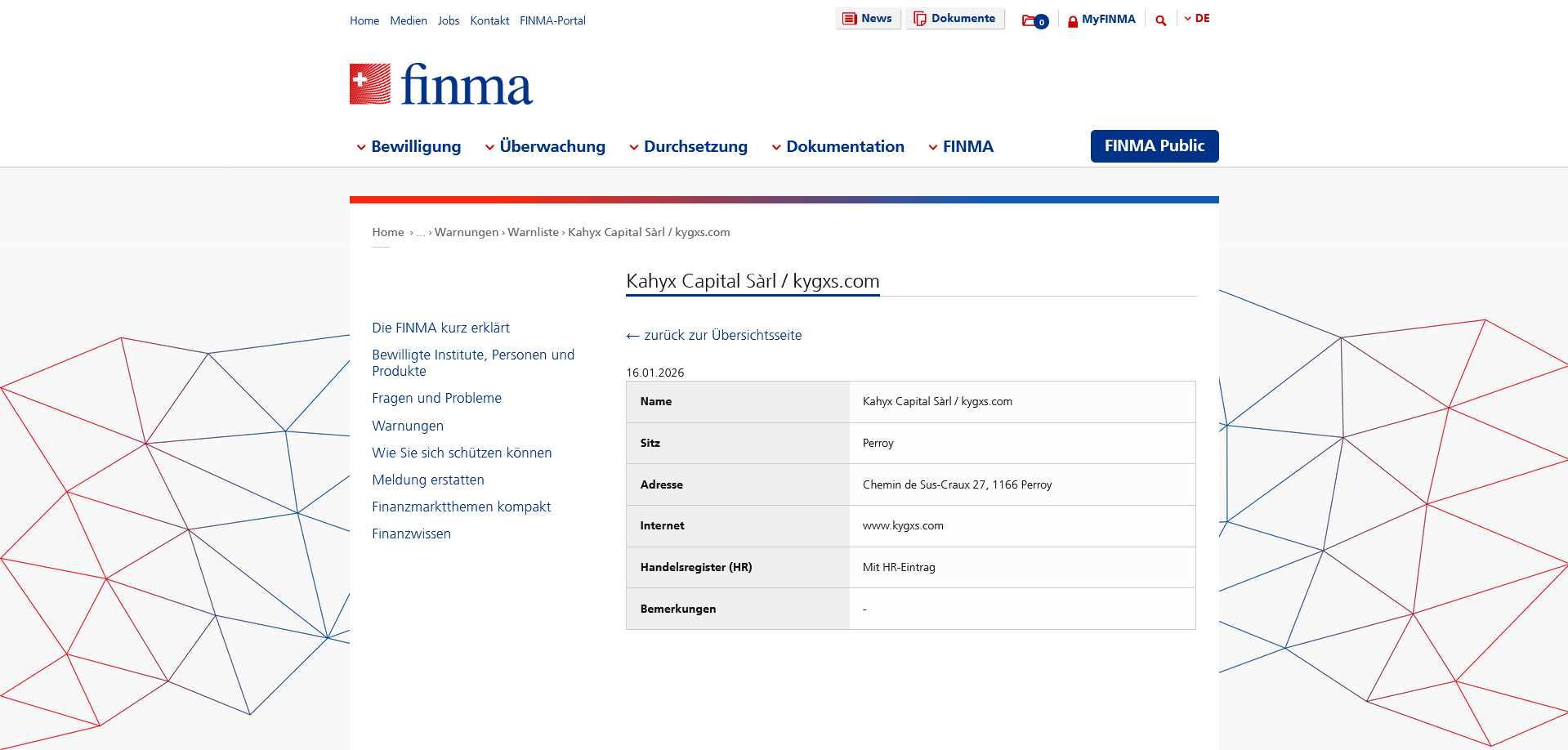This screenshot has width=1568, height=750.
Task: Expand the FINMA main menu
Action: pyautogui.click(x=961, y=147)
